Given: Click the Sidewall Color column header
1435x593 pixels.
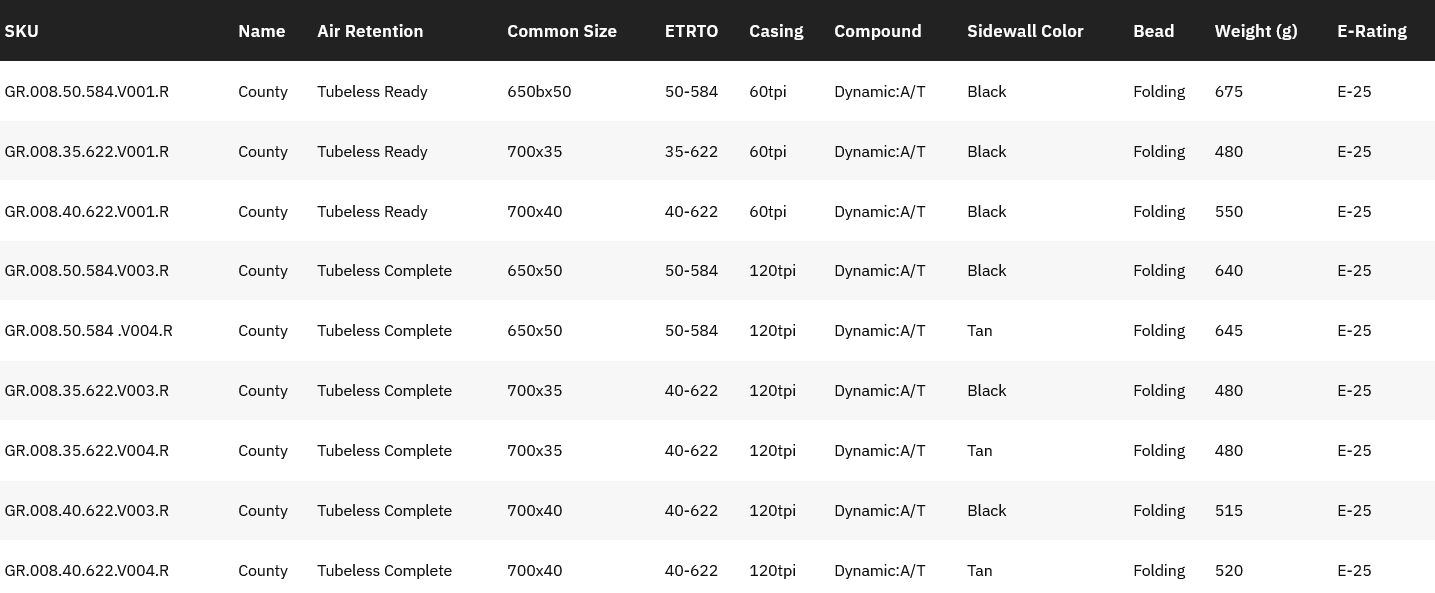Looking at the screenshot, I should 1025,31.
